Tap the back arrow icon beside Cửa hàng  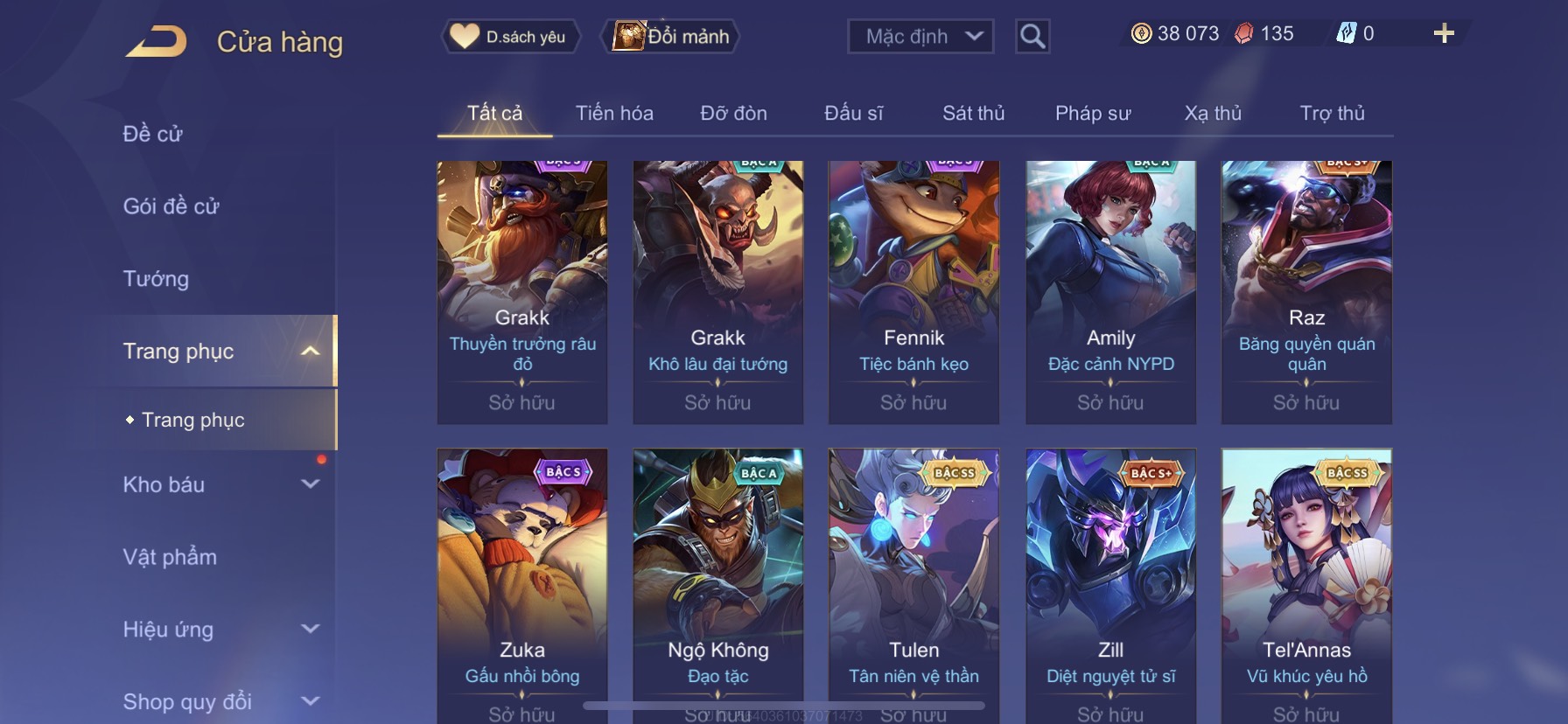(x=157, y=41)
